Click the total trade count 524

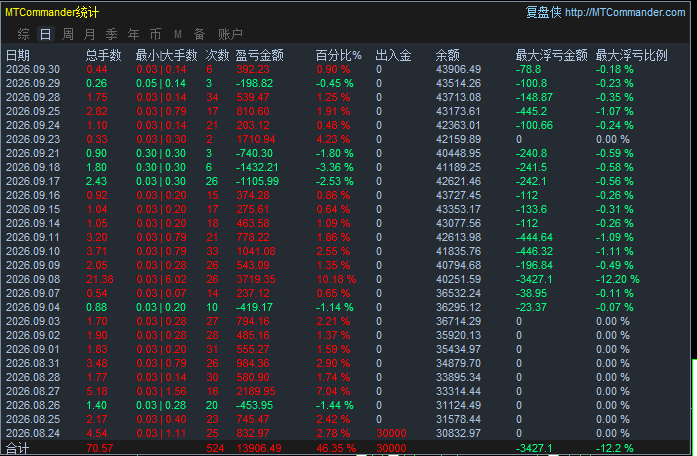click(215, 448)
